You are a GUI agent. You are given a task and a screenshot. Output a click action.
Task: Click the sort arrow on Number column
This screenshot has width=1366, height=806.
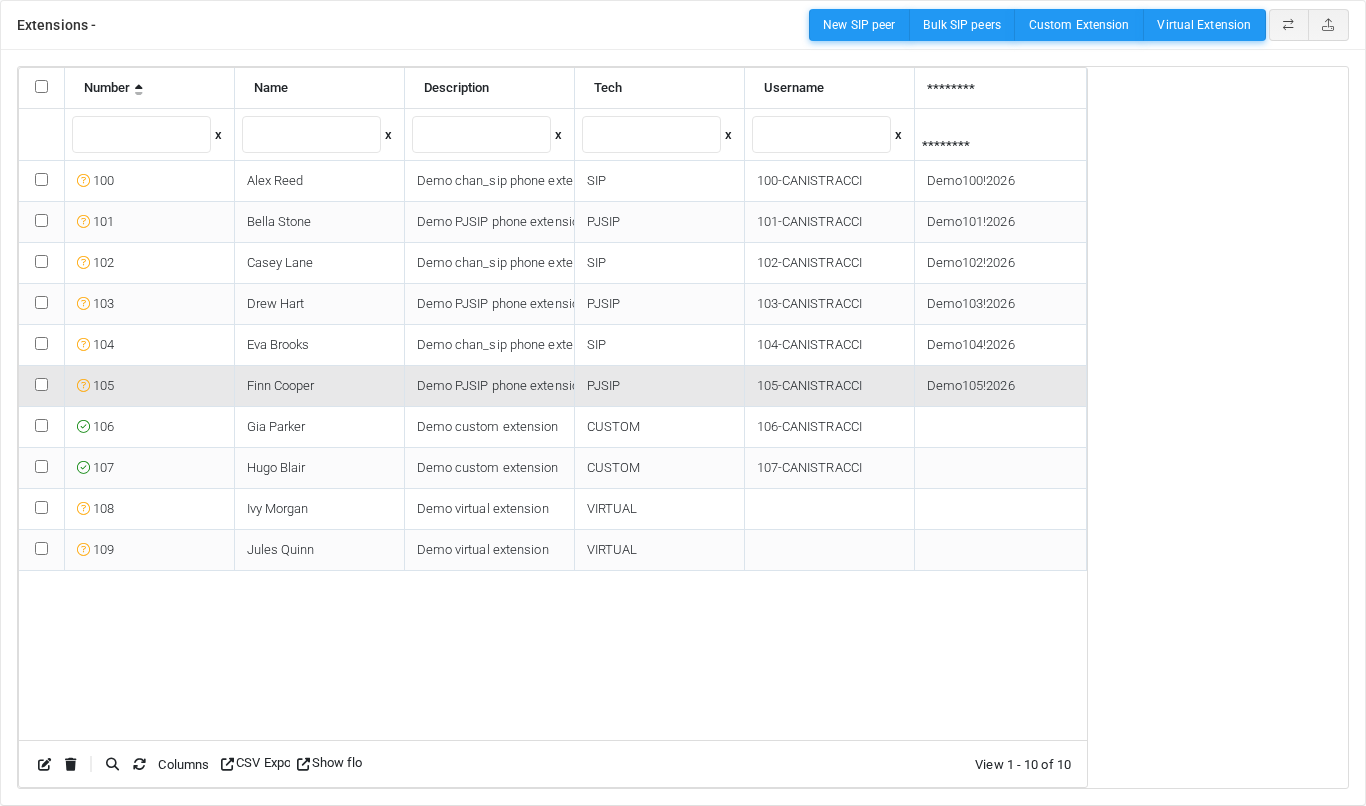[x=138, y=89]
